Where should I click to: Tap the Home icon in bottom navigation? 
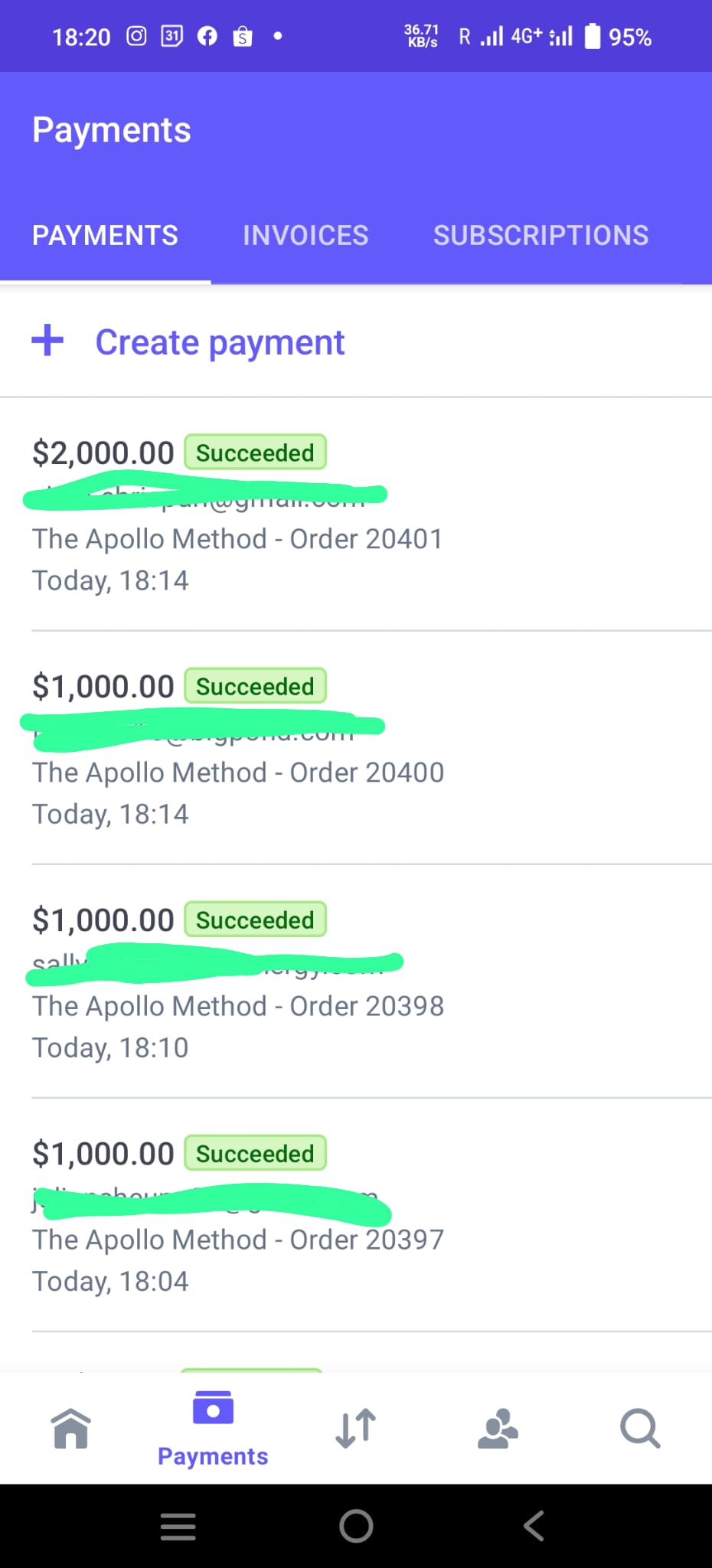71,1429
